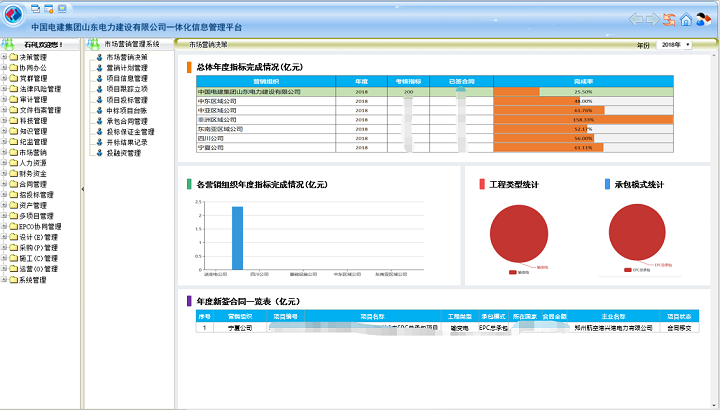Open 项目投标管理 menu item

[x=127, y=100]
